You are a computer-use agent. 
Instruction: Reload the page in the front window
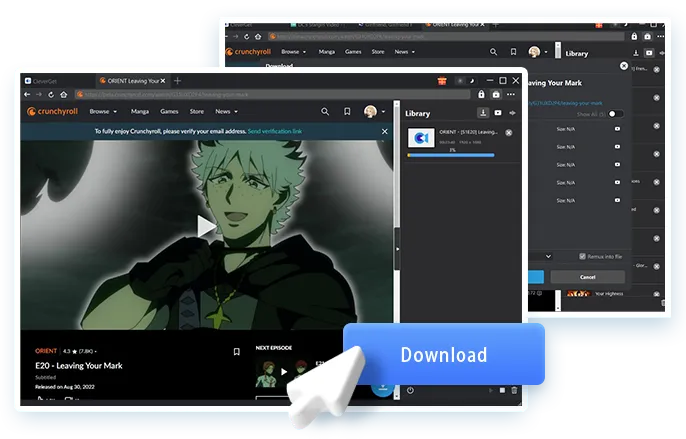click(51, 95)
